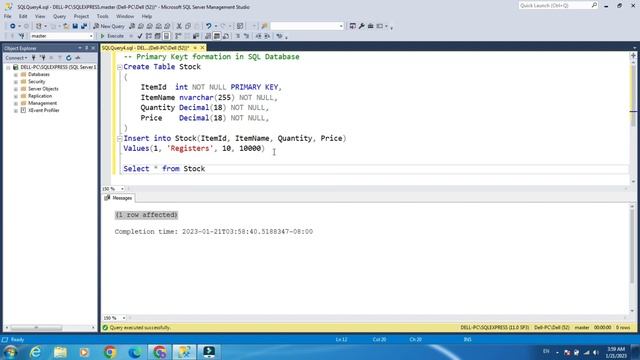Click the Undo arrow icon
This screenshot has height=360, width=640.
209,26
